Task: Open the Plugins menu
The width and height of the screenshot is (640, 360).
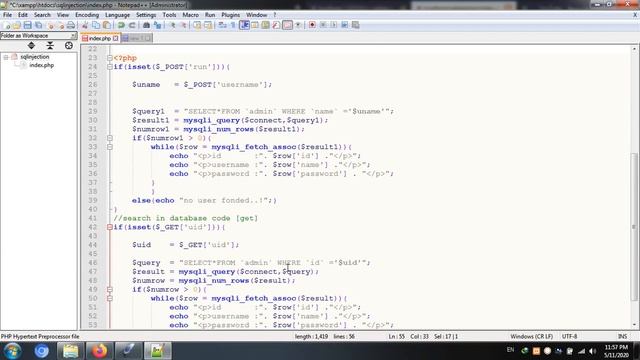Action: (x=231, y=15)
